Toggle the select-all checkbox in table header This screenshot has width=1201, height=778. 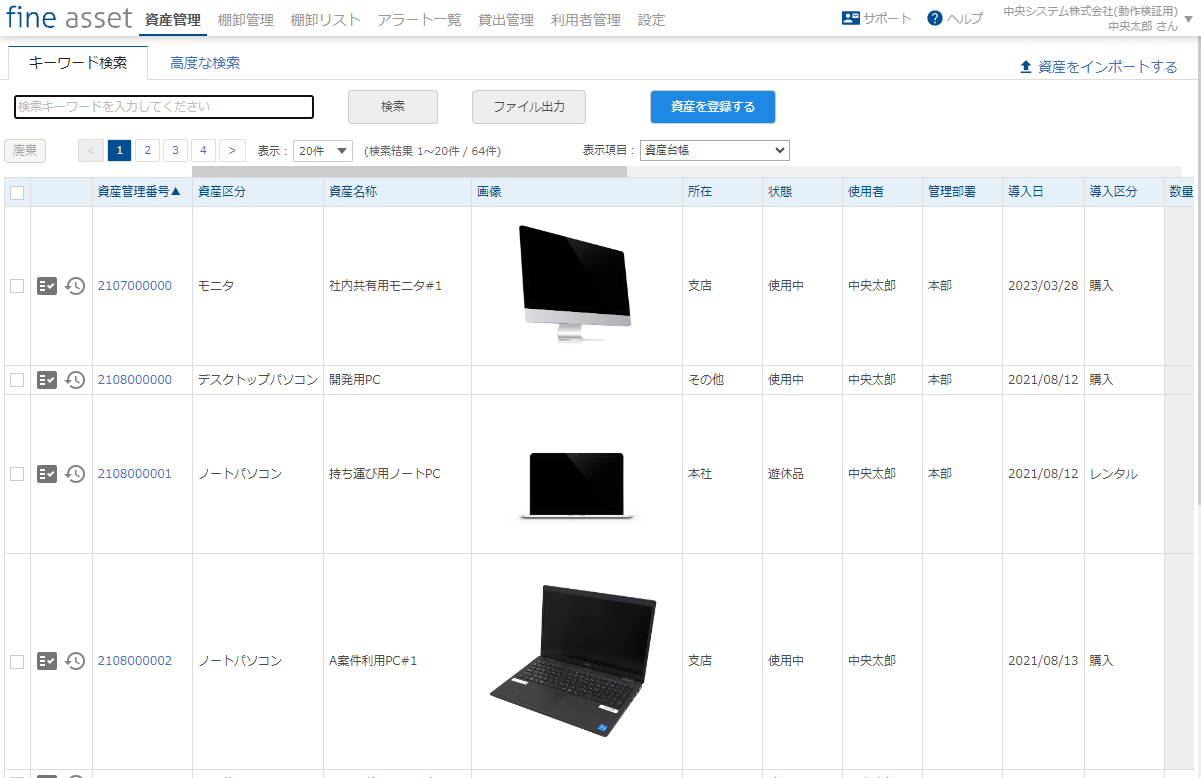pos(16,191)
